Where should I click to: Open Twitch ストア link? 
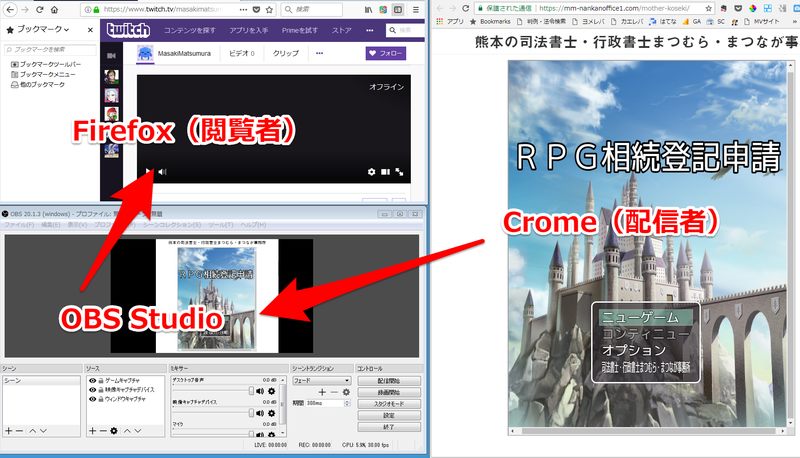point(342,30)
